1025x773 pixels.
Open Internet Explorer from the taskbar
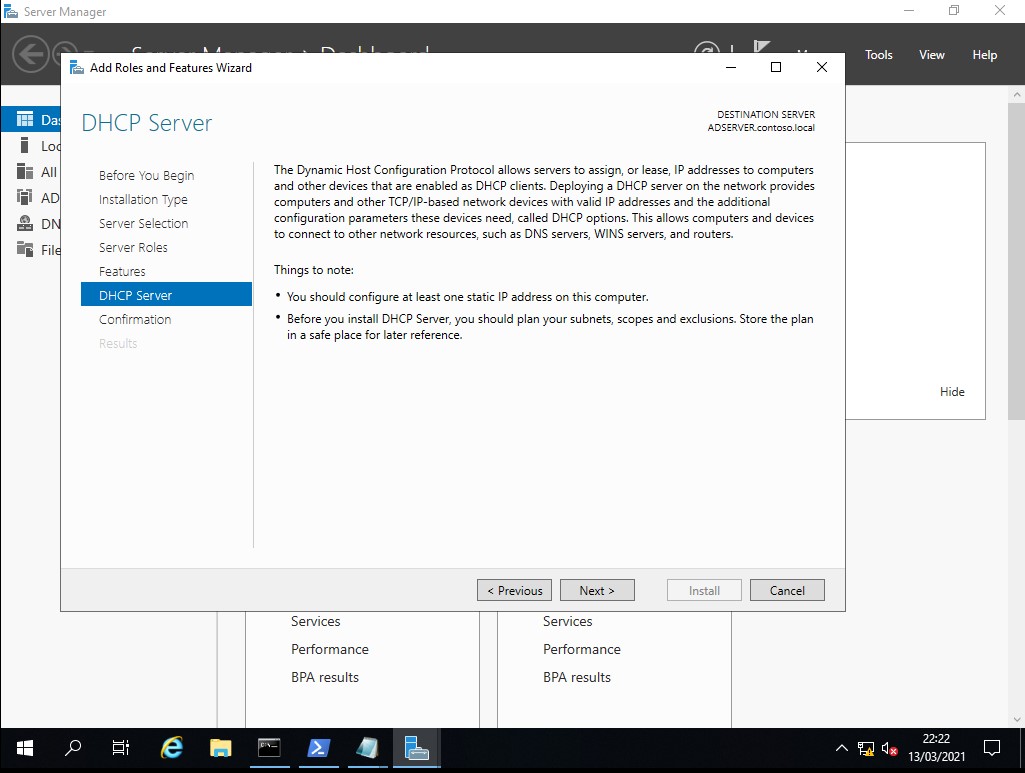(173, 748)
